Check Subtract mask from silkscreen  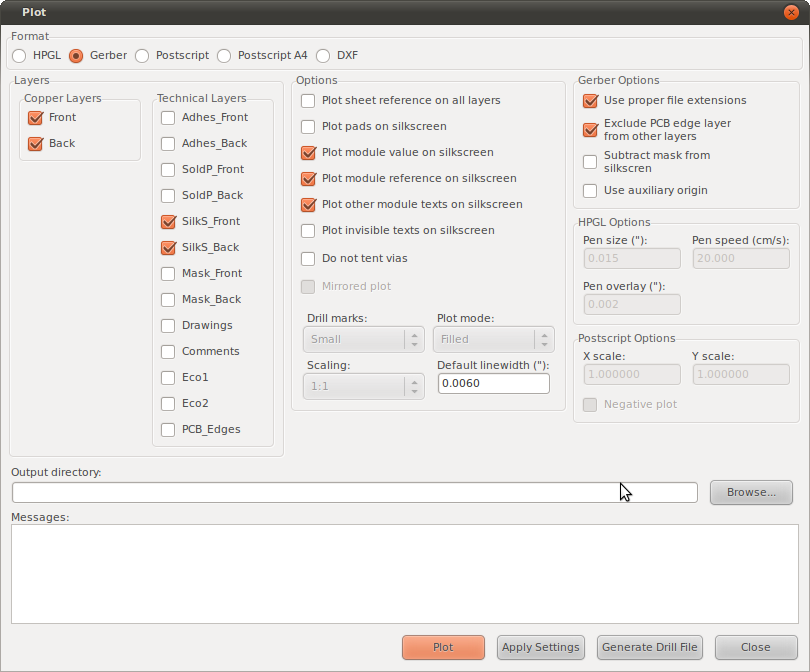point(590,161)
